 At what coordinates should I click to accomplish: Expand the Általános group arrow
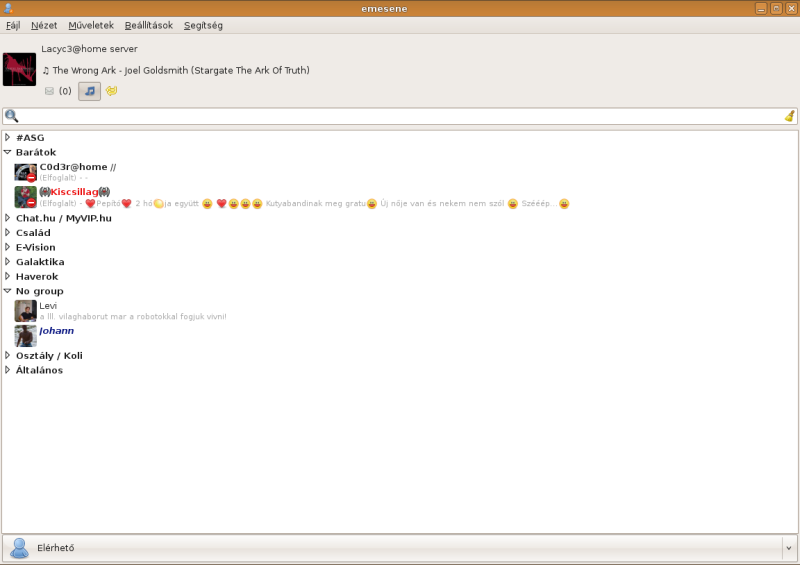point(7,370)
